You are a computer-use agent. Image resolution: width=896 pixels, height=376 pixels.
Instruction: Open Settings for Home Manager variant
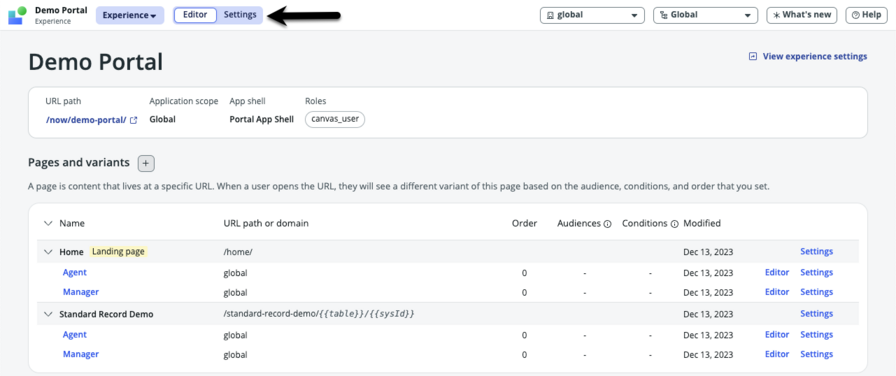pyautogui.click(x=817, y=292)
